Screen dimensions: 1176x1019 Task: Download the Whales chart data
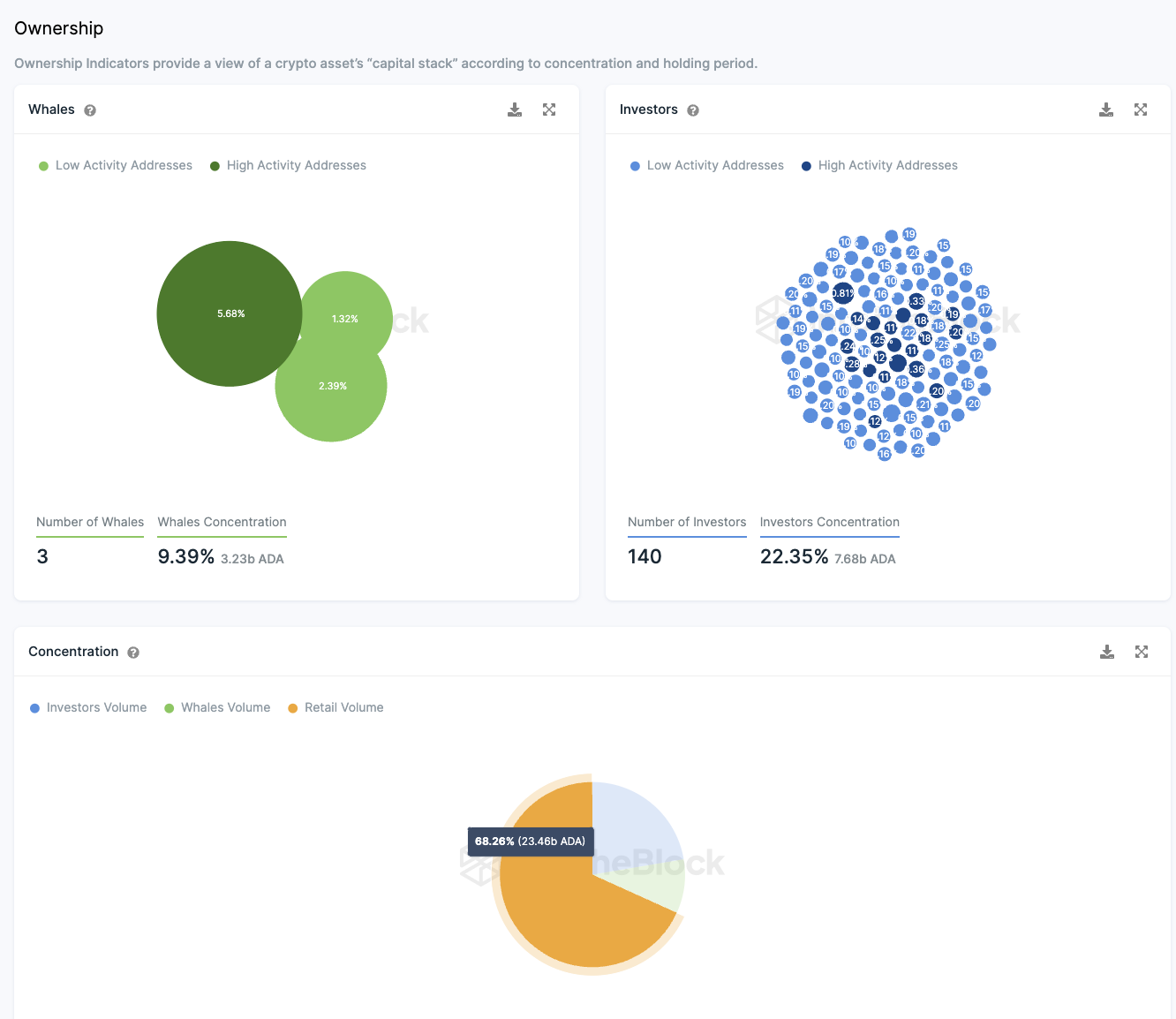coord(515,109)
